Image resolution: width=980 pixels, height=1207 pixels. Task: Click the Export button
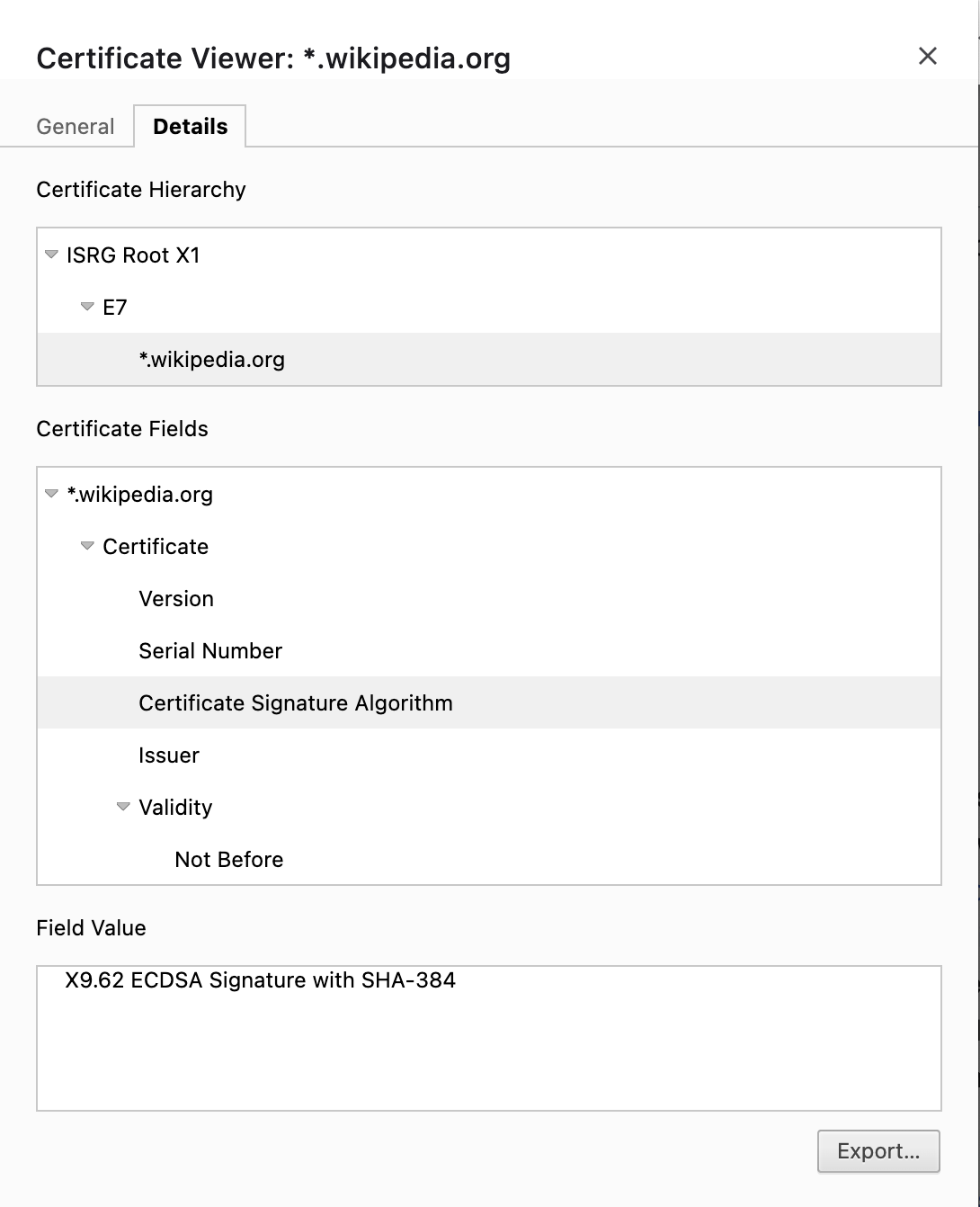click(878, 1151)
